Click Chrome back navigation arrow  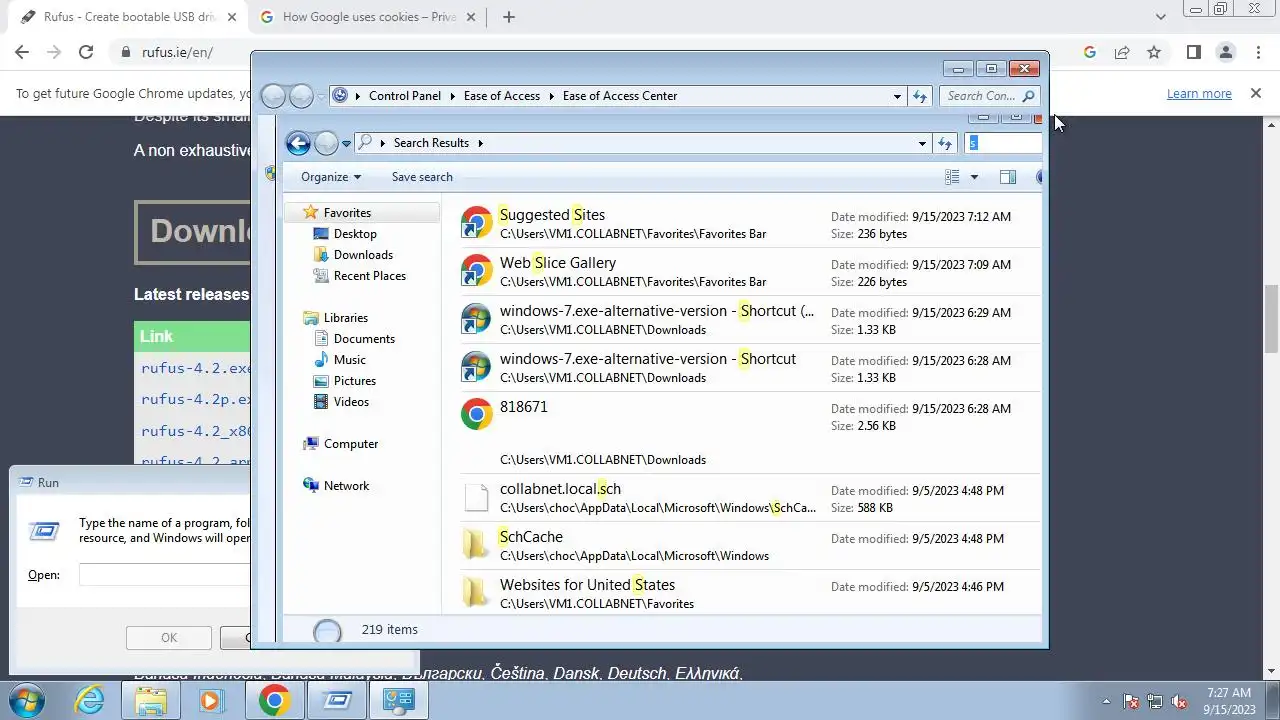click(22, 52)
